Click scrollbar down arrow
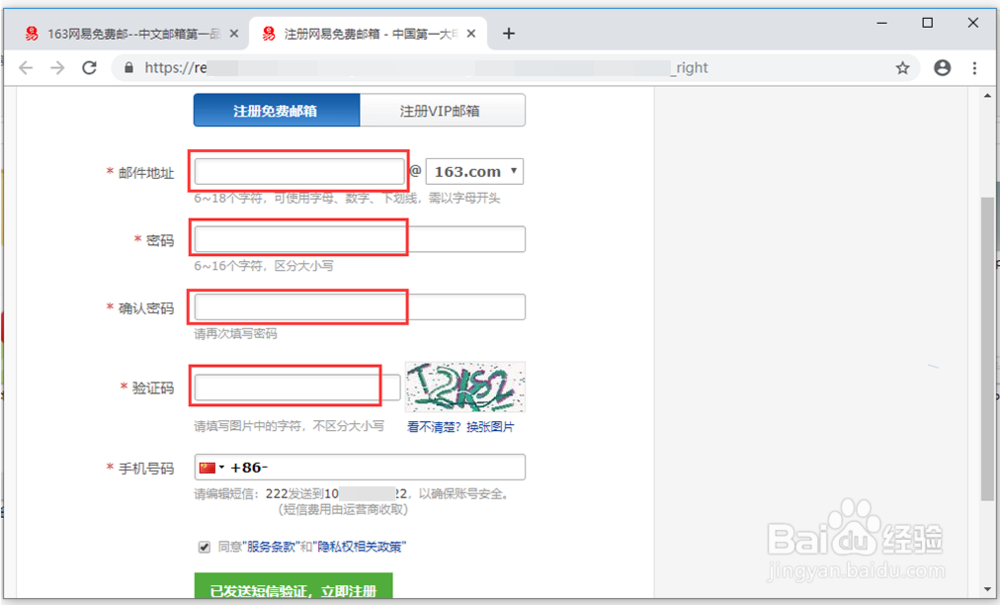Image resolution: width=1000 pixels, height=605 pixels. [987, 590]
